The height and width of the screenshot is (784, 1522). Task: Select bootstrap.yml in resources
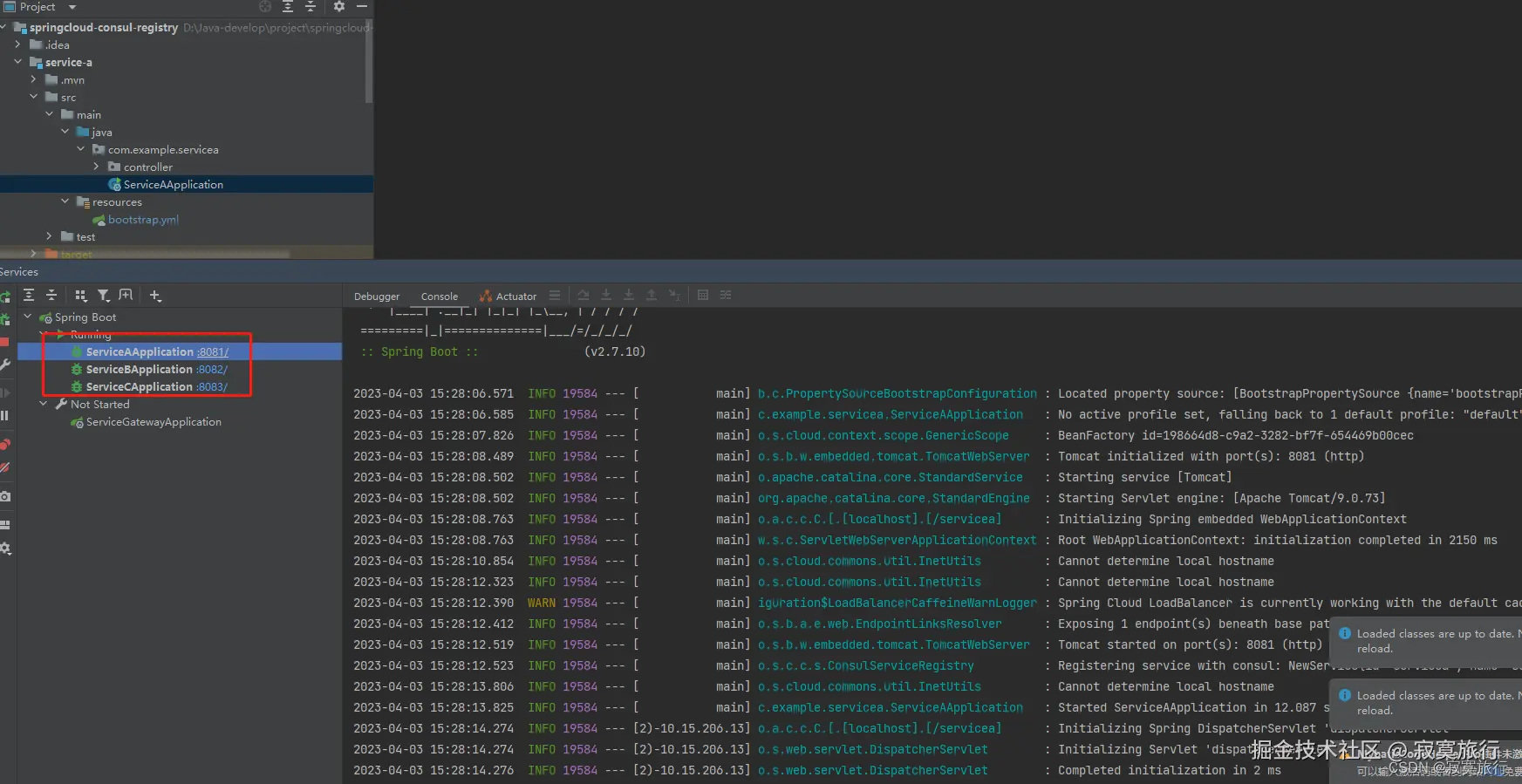tap(143, 220)
